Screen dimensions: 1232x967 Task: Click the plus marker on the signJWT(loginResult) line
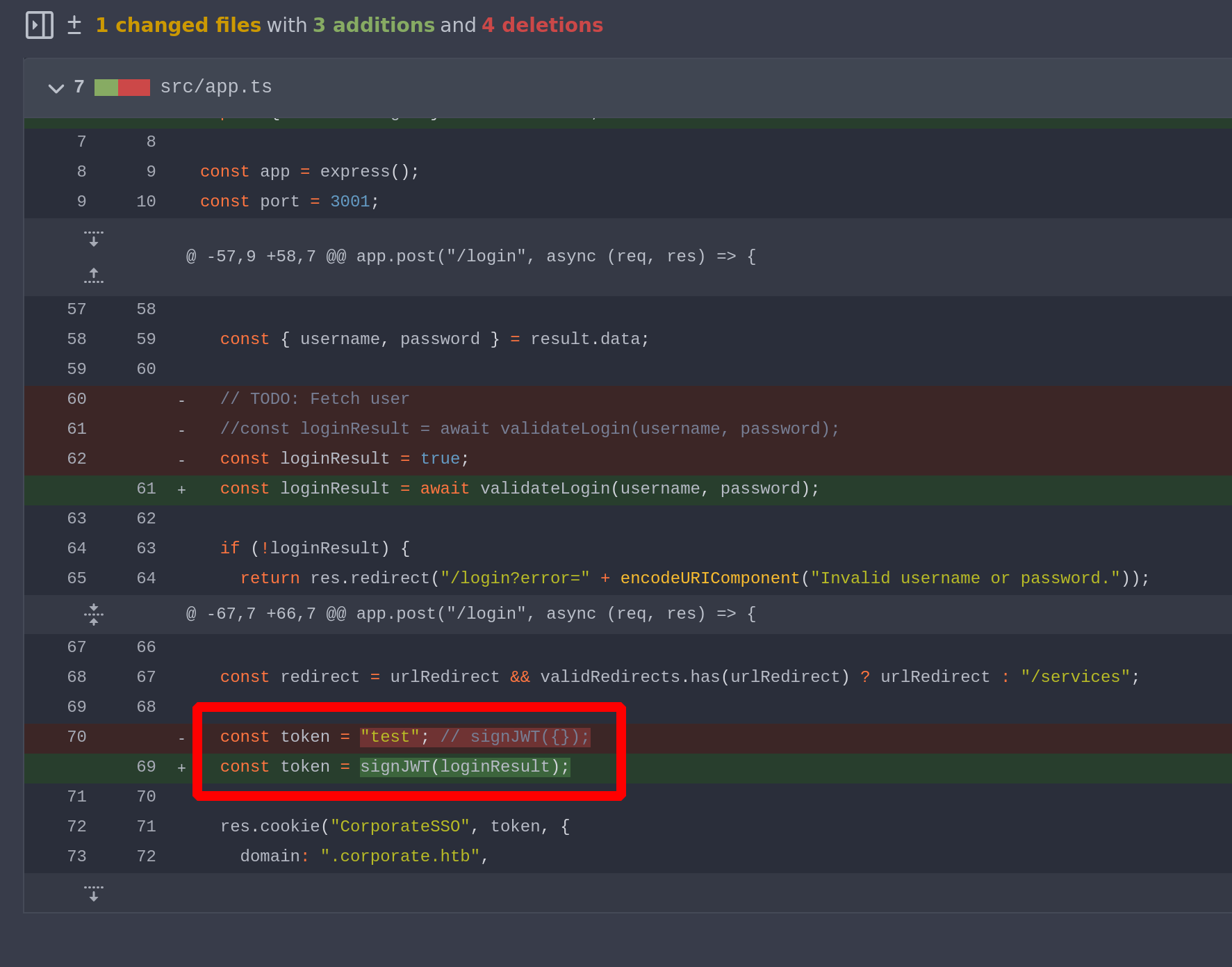(x=181, y=767)
